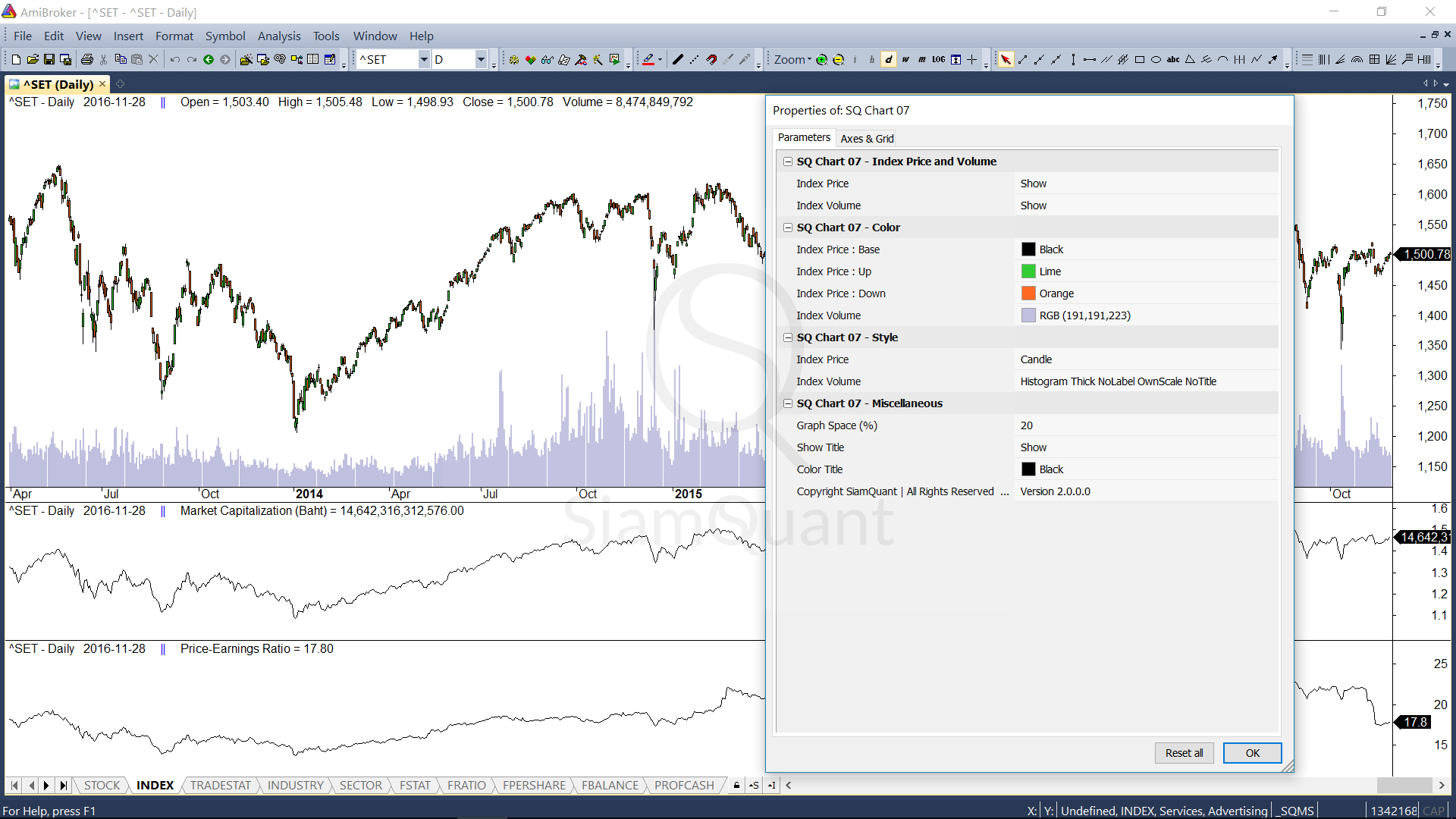Collapse the SQ Chart 07 - Style section
Image resolution: width=1456 pixels, height=819 pixels.
788,337
